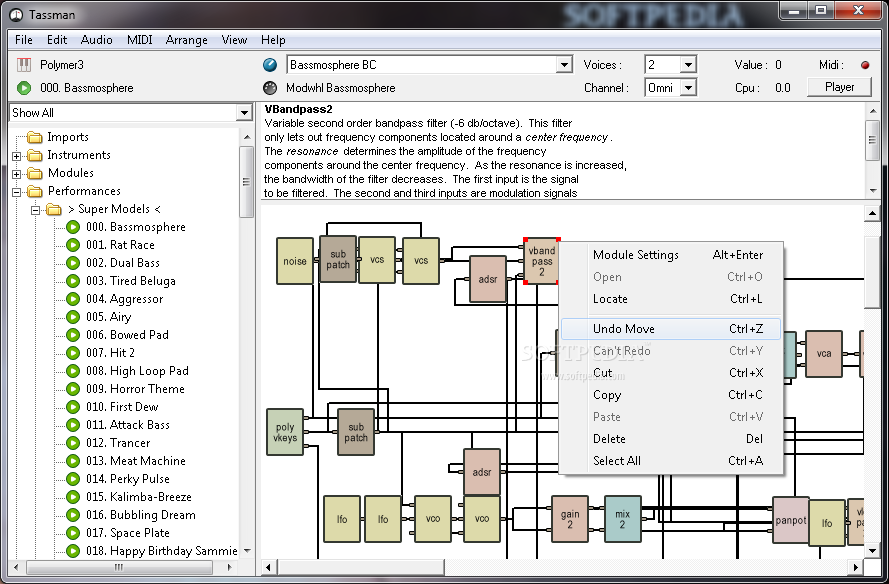Click the > Super Models < folder icon

(x=54, y=209)
